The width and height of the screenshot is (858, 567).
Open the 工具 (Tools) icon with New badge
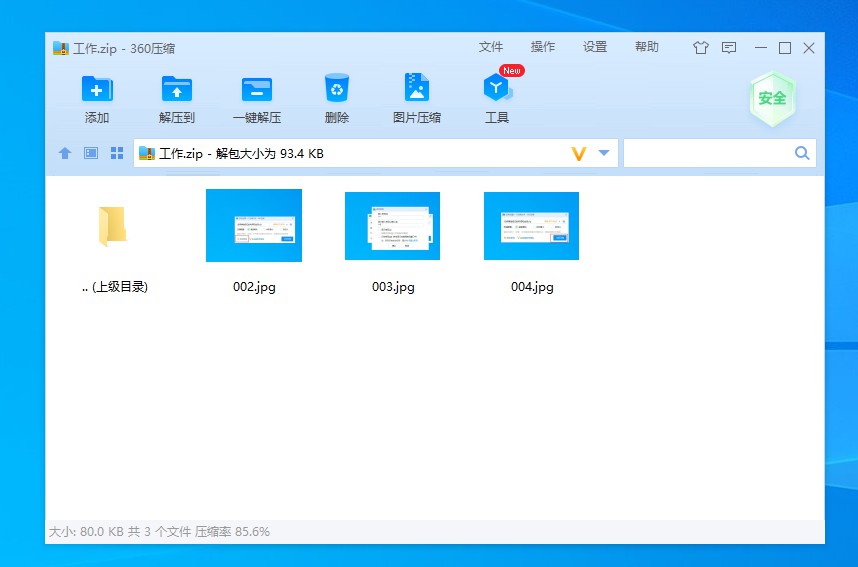pyautogui.click(x=497, y=89)
